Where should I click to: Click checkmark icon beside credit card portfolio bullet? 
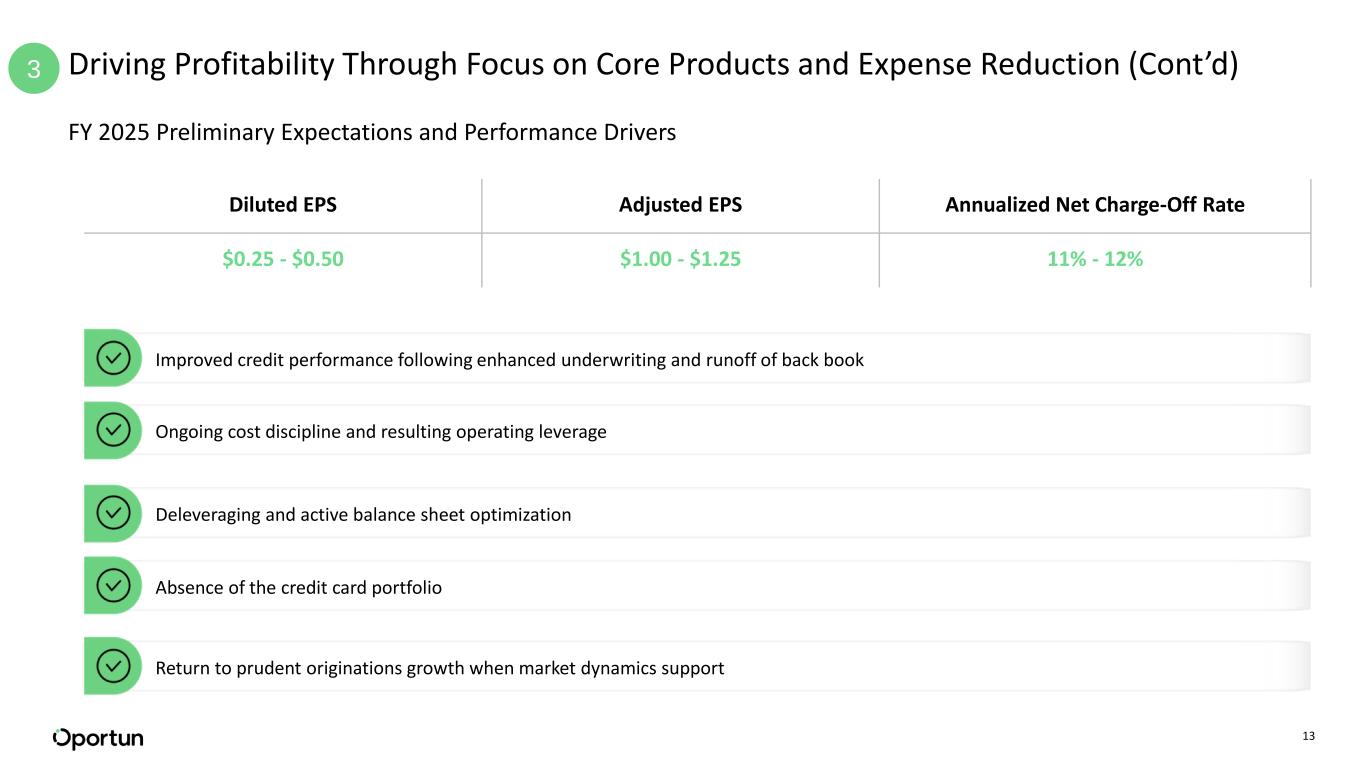click(x=114, y=586)
